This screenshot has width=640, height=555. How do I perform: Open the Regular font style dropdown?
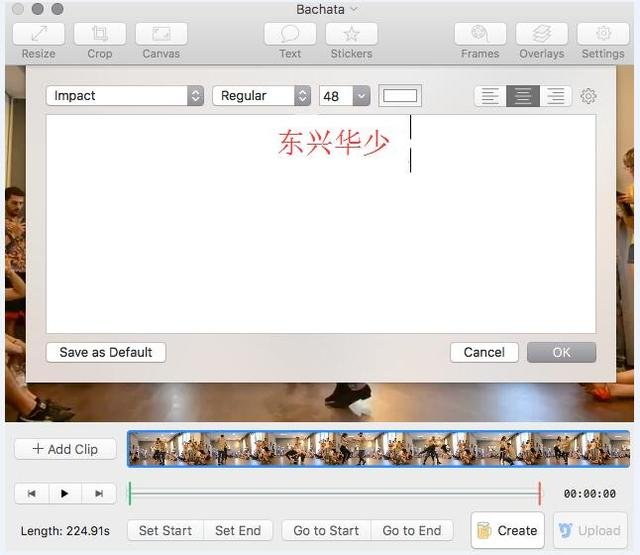[x=262, y=96]
